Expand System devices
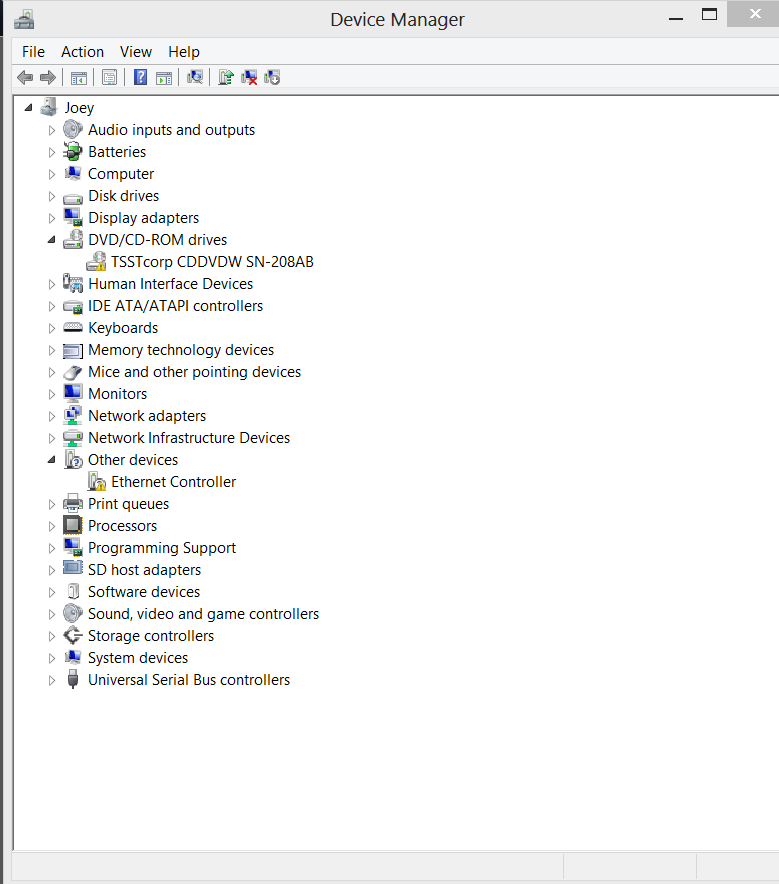This screenshot has height=884, width=779. (51, 658)
